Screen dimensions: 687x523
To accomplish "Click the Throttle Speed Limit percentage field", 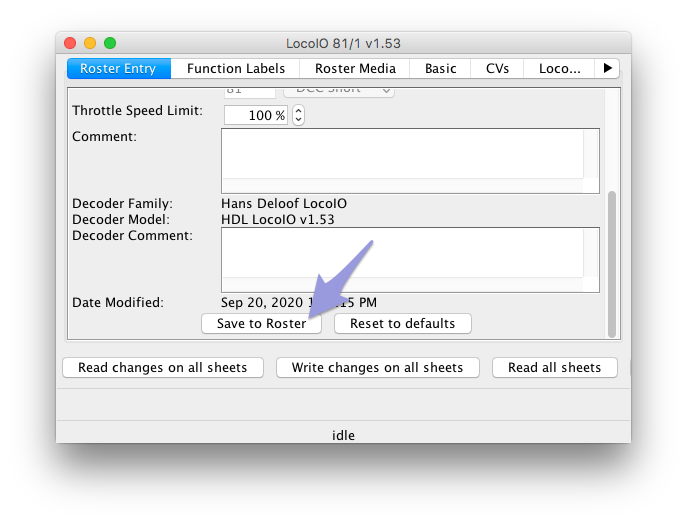I will 255,115.
